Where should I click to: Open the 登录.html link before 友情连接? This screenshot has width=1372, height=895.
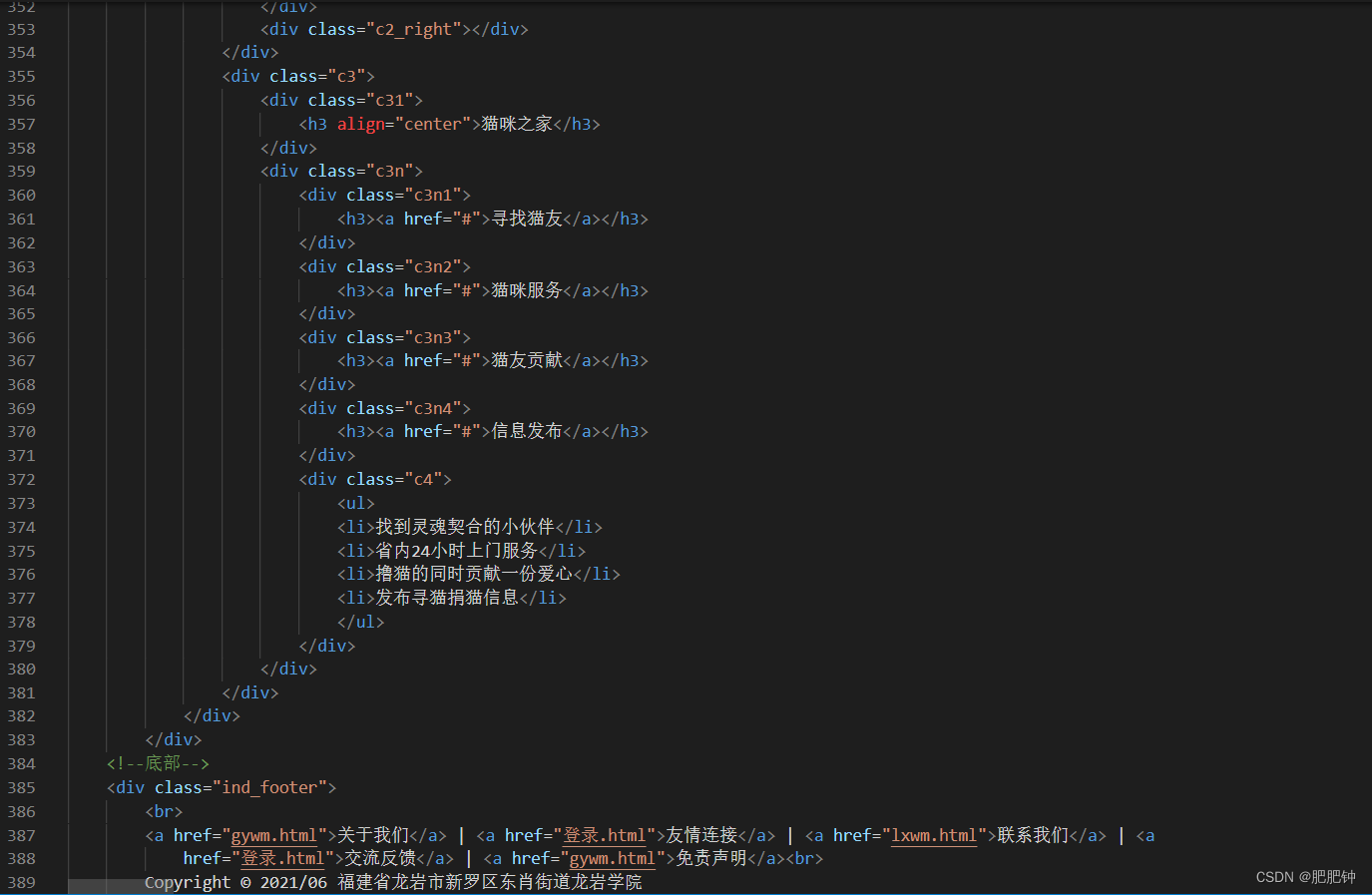pos(605,835)
